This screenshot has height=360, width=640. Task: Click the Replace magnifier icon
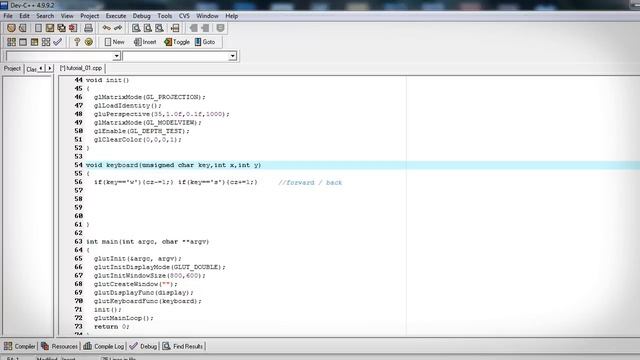(x=148, y=28)
